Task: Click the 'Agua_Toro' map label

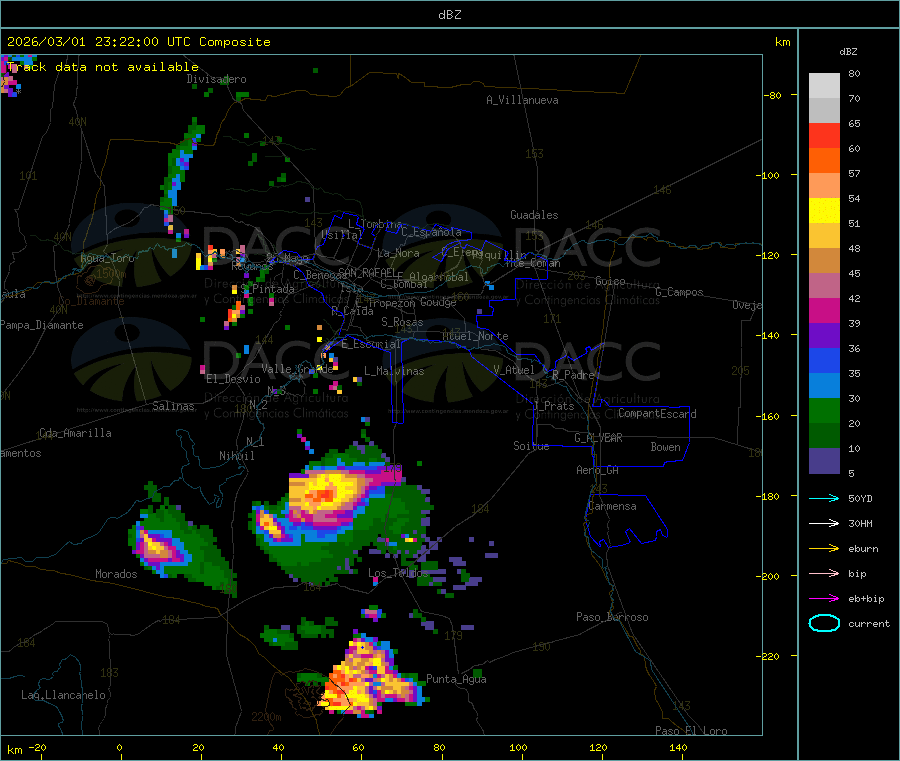Action: (107, 258)
